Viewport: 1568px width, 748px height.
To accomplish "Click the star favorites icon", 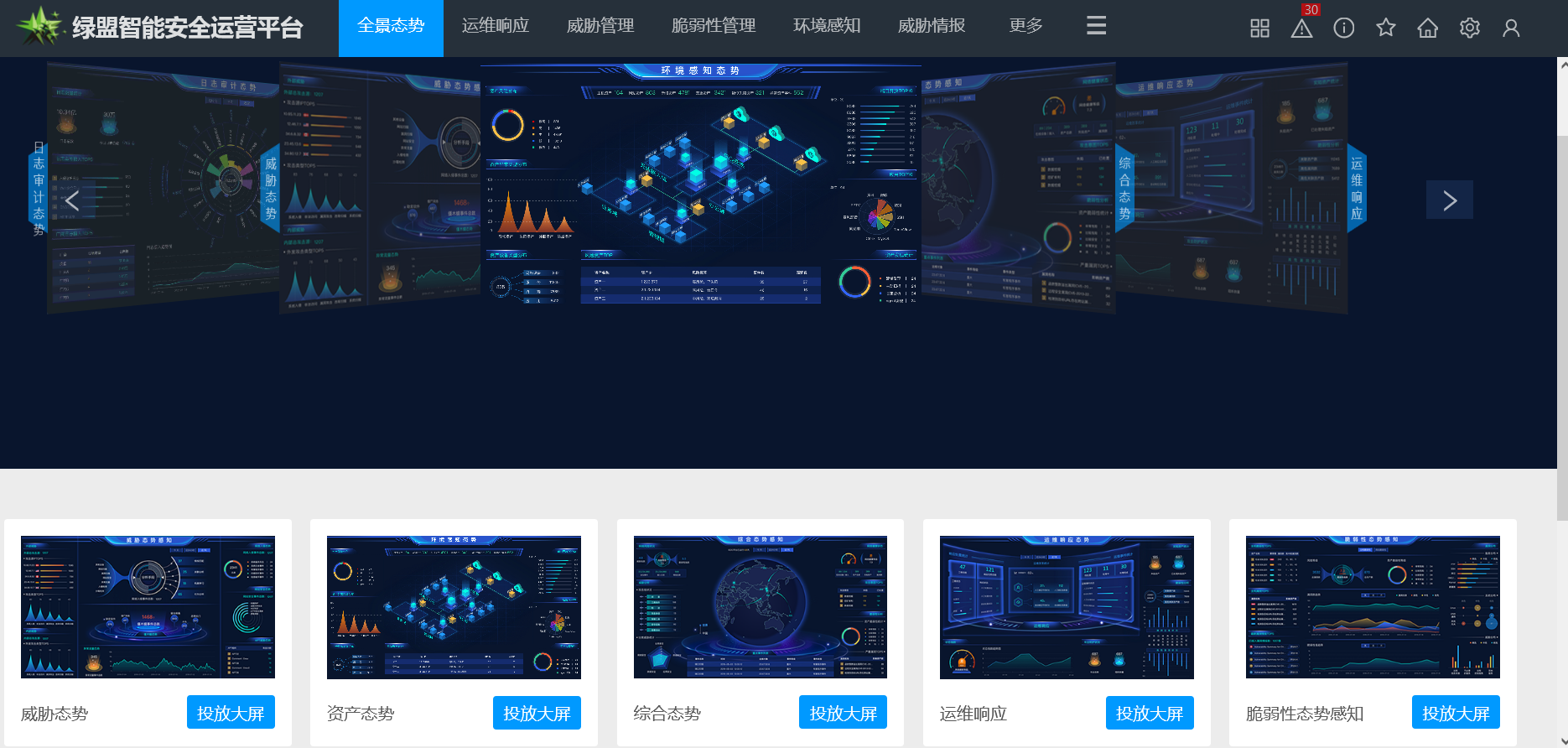I will point(1385,29).
